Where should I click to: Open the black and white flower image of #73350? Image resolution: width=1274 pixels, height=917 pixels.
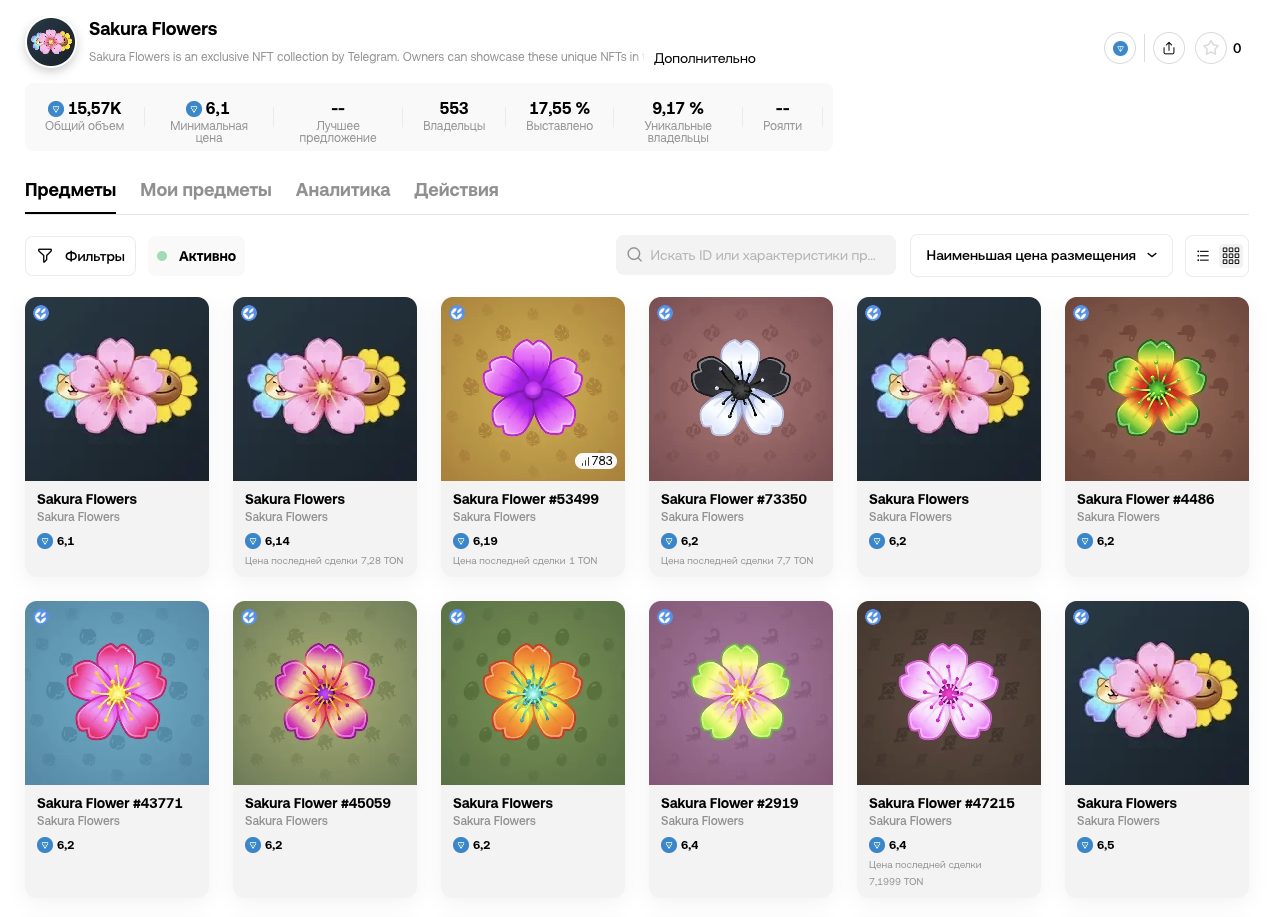point(741,389)
